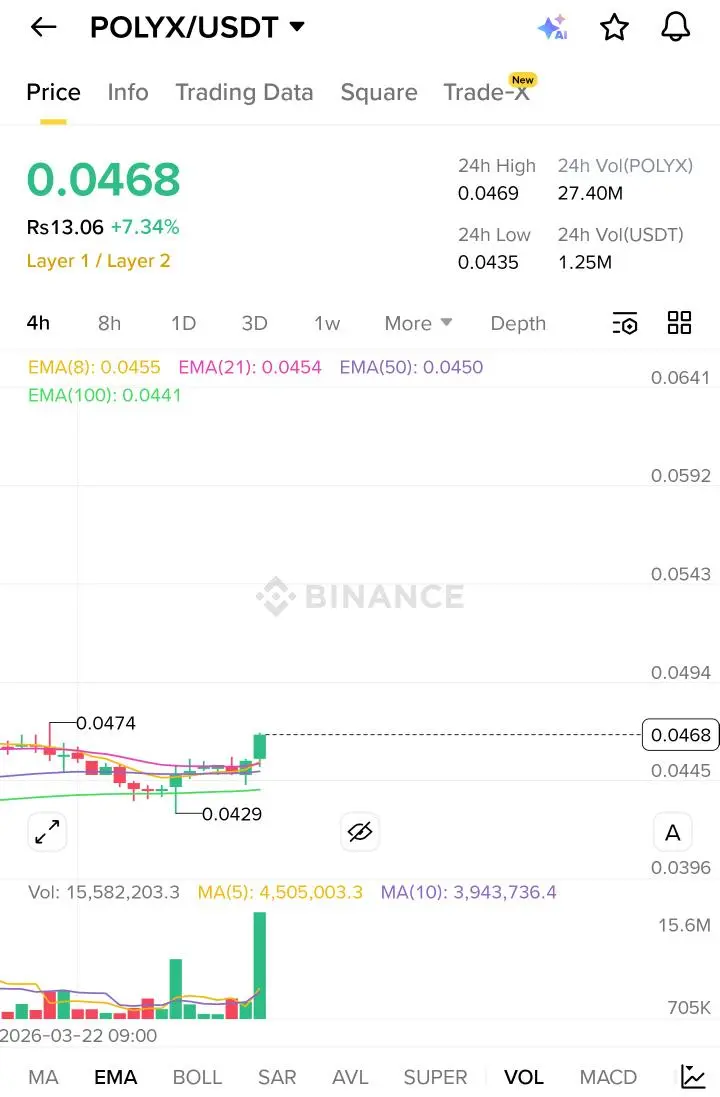Tap the 24h Vol(USDT) value 1.25M
The width and height of the screenshot is (720, 1097).
click(585, 262)
